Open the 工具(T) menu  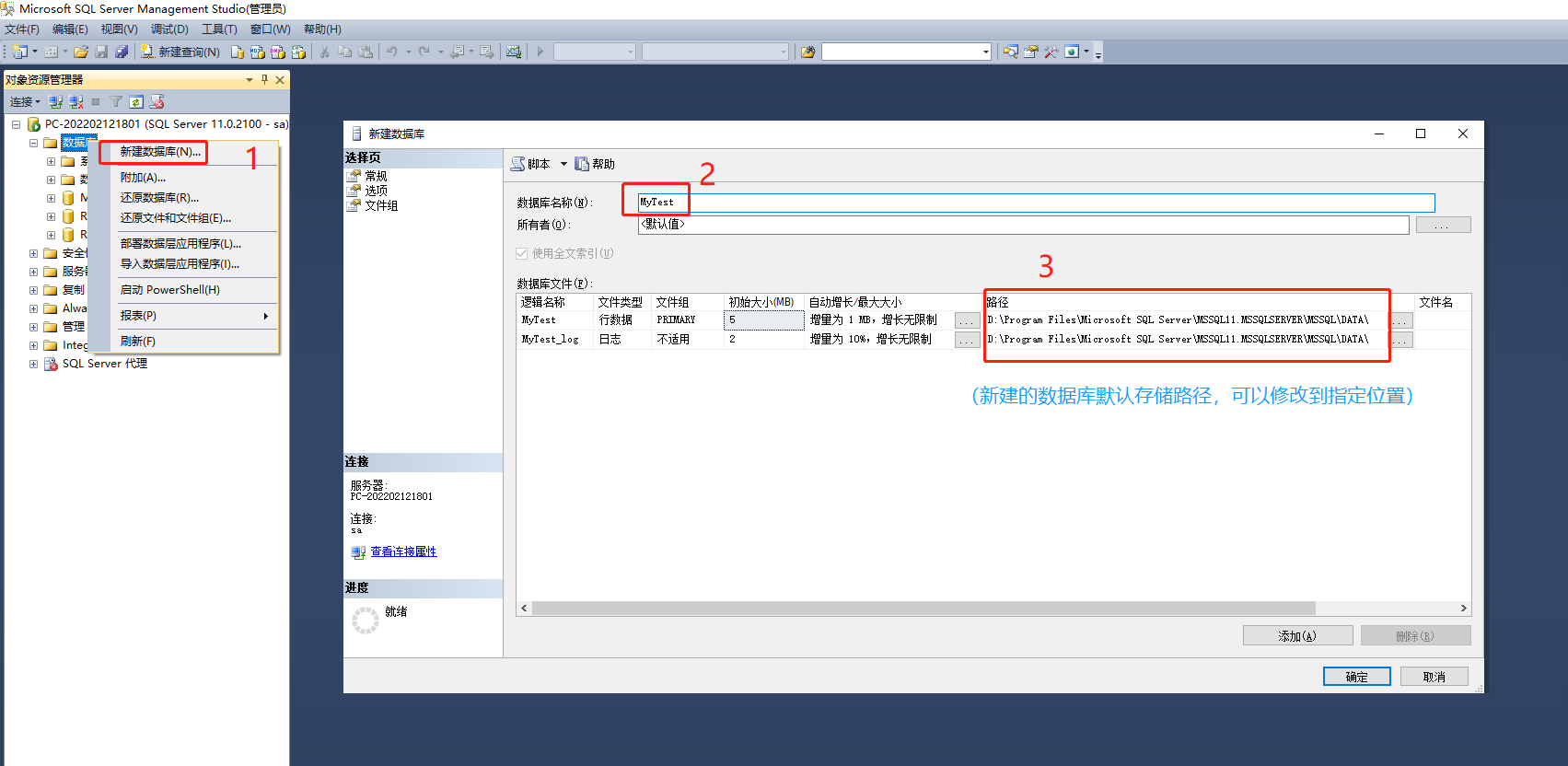click(x=219, y=29)
